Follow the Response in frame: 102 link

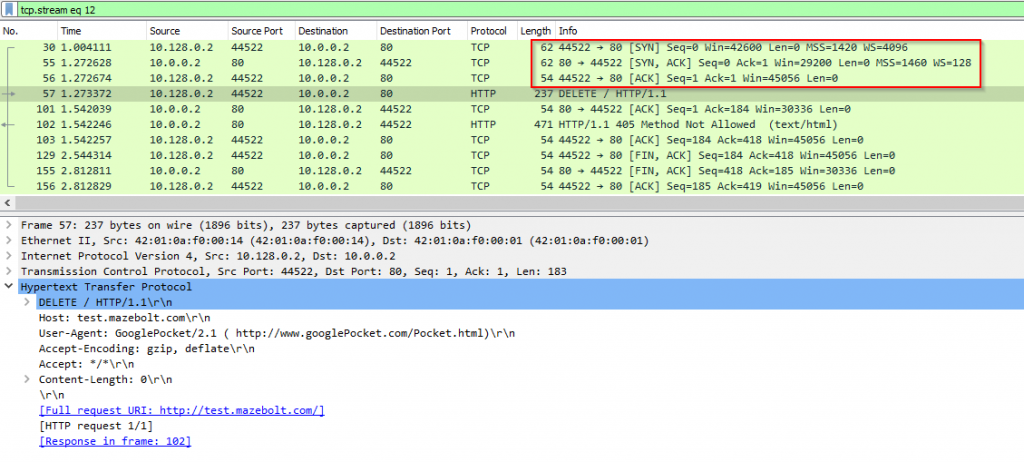tap(115, 441)
